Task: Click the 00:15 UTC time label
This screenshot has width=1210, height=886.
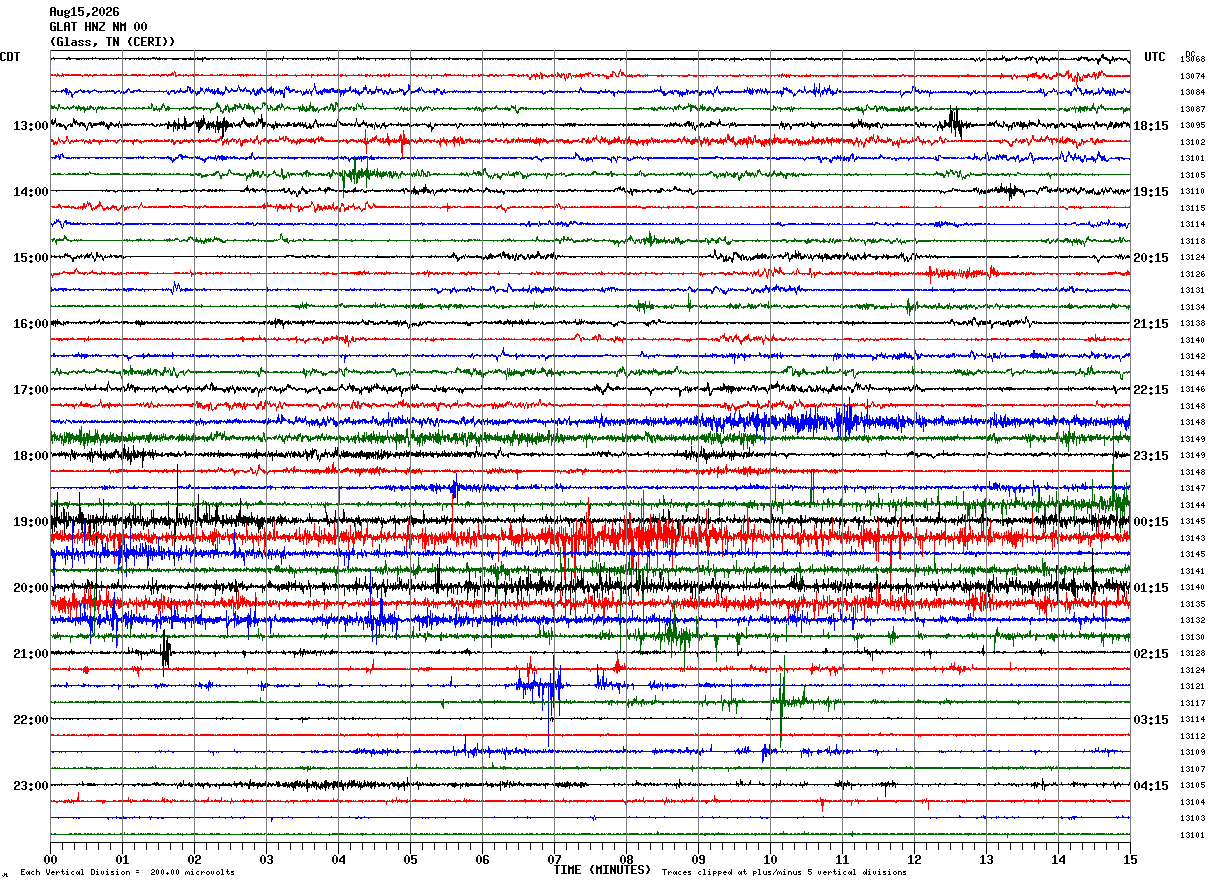Action: [1151, 522]
